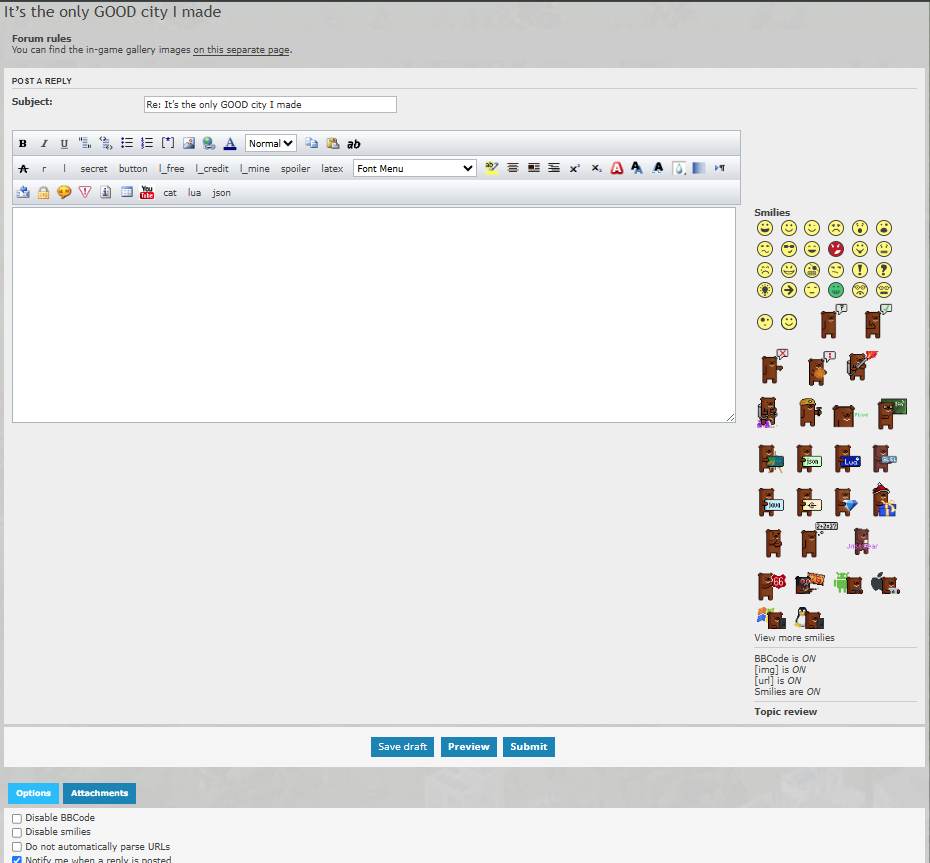Click the Topic review heading
Viewport: 930px width, 863px height.
(x=785, y=712)
